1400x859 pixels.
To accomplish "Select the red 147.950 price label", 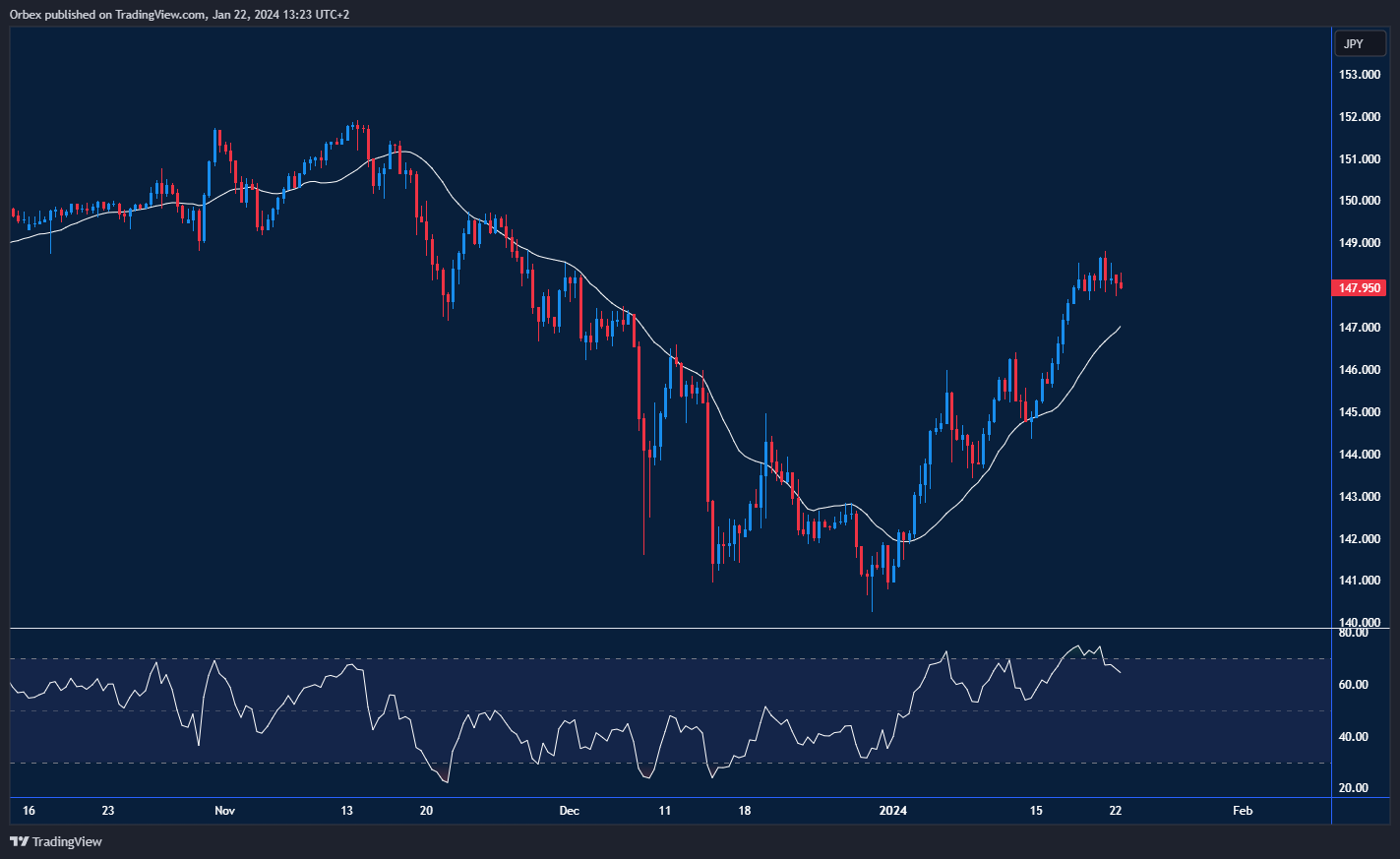I will pos(1359,287).
